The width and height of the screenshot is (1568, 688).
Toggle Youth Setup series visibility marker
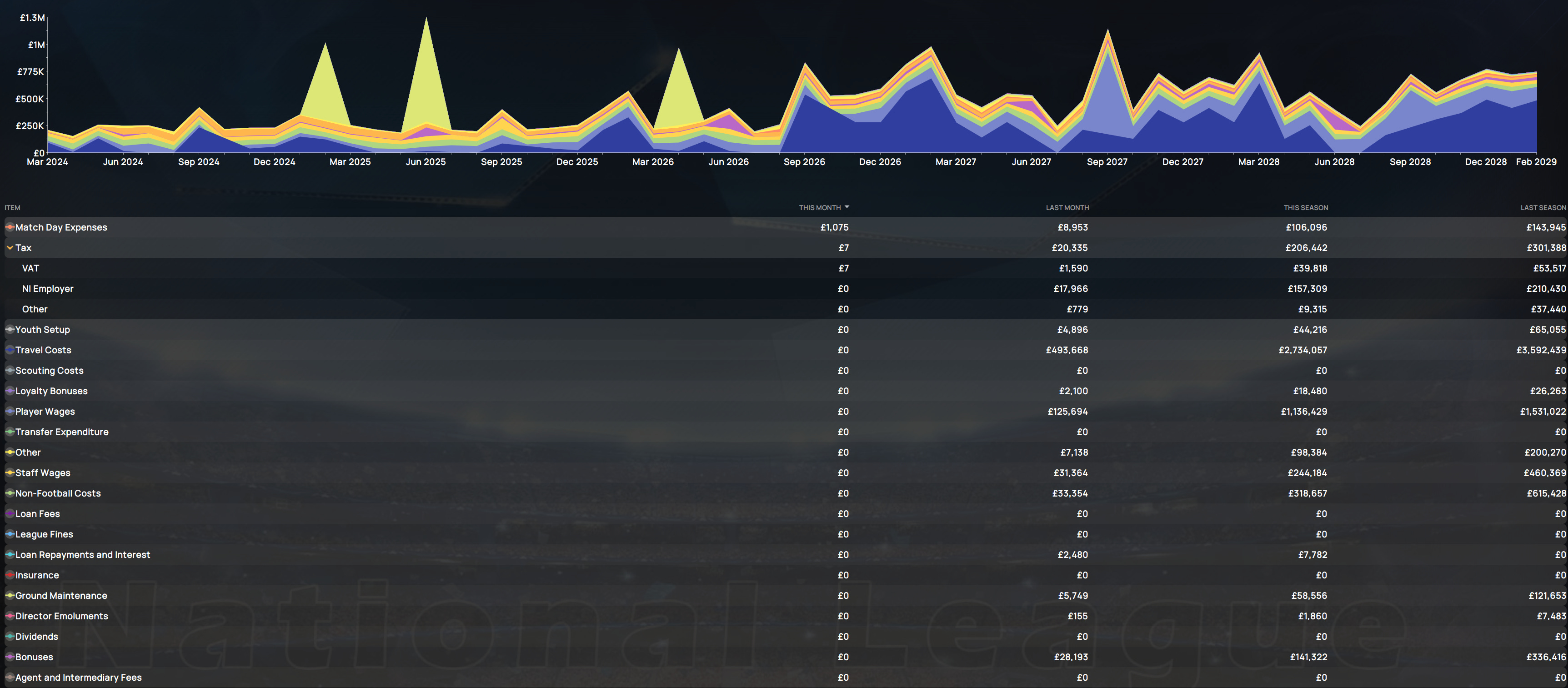tap(10, 329)
